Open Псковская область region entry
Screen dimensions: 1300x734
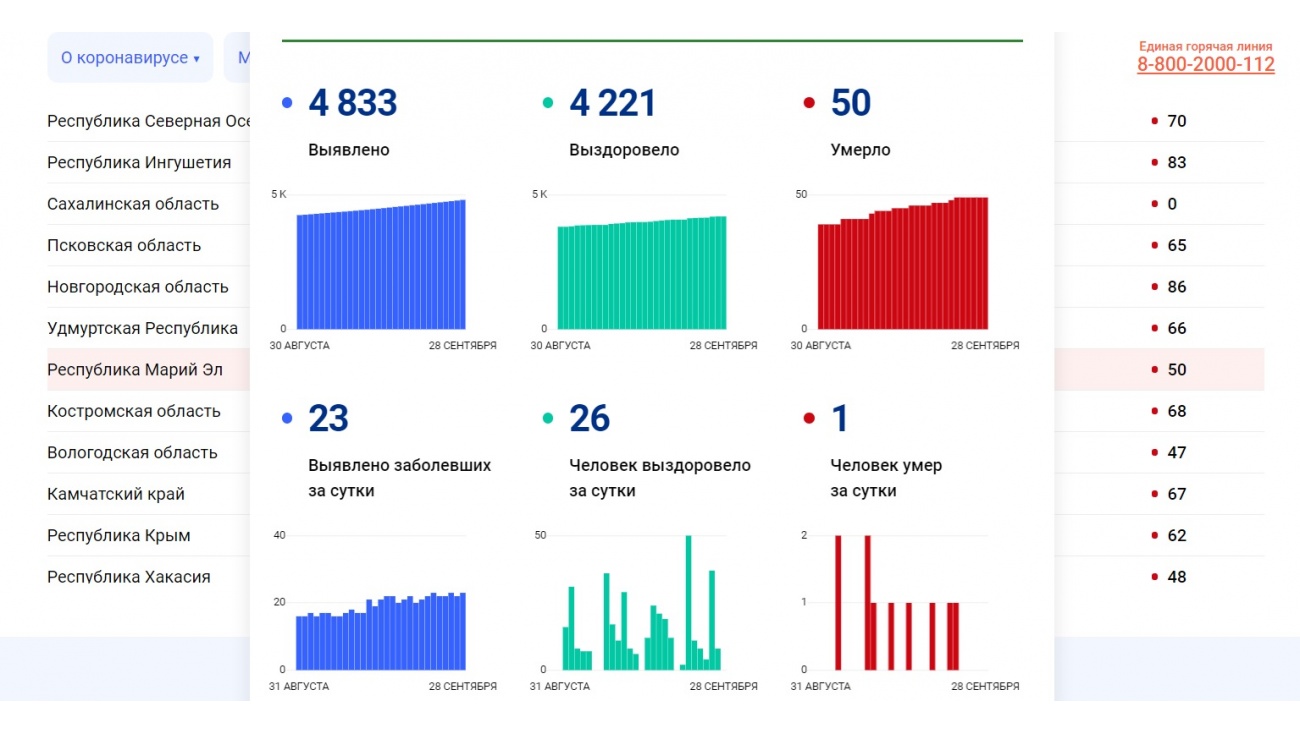pos(124,246)
